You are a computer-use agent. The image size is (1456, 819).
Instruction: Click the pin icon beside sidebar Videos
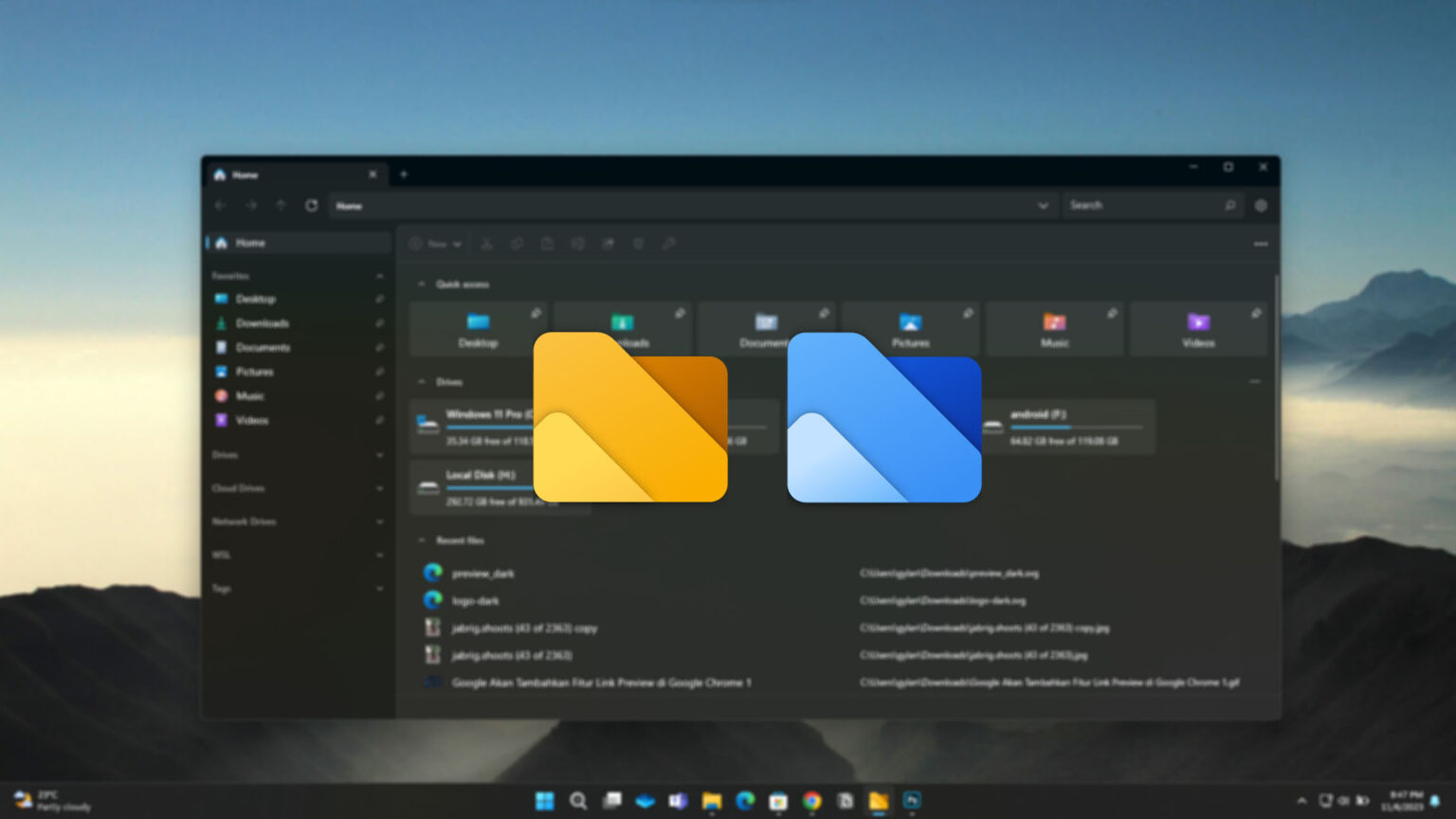379,420
